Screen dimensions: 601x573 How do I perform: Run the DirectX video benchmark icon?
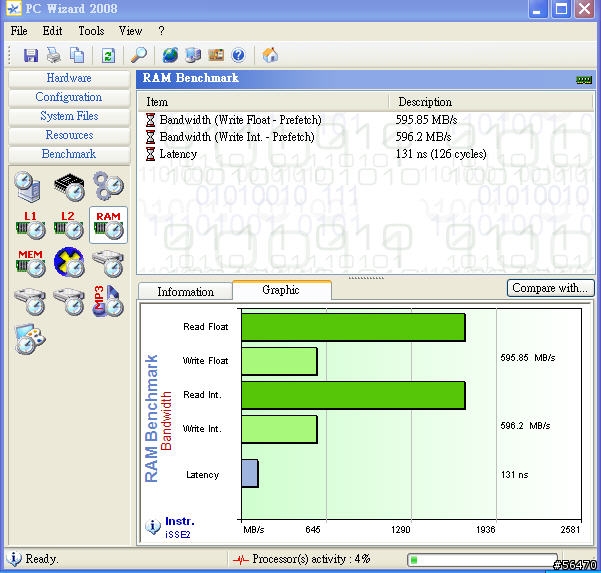[69, 263]
